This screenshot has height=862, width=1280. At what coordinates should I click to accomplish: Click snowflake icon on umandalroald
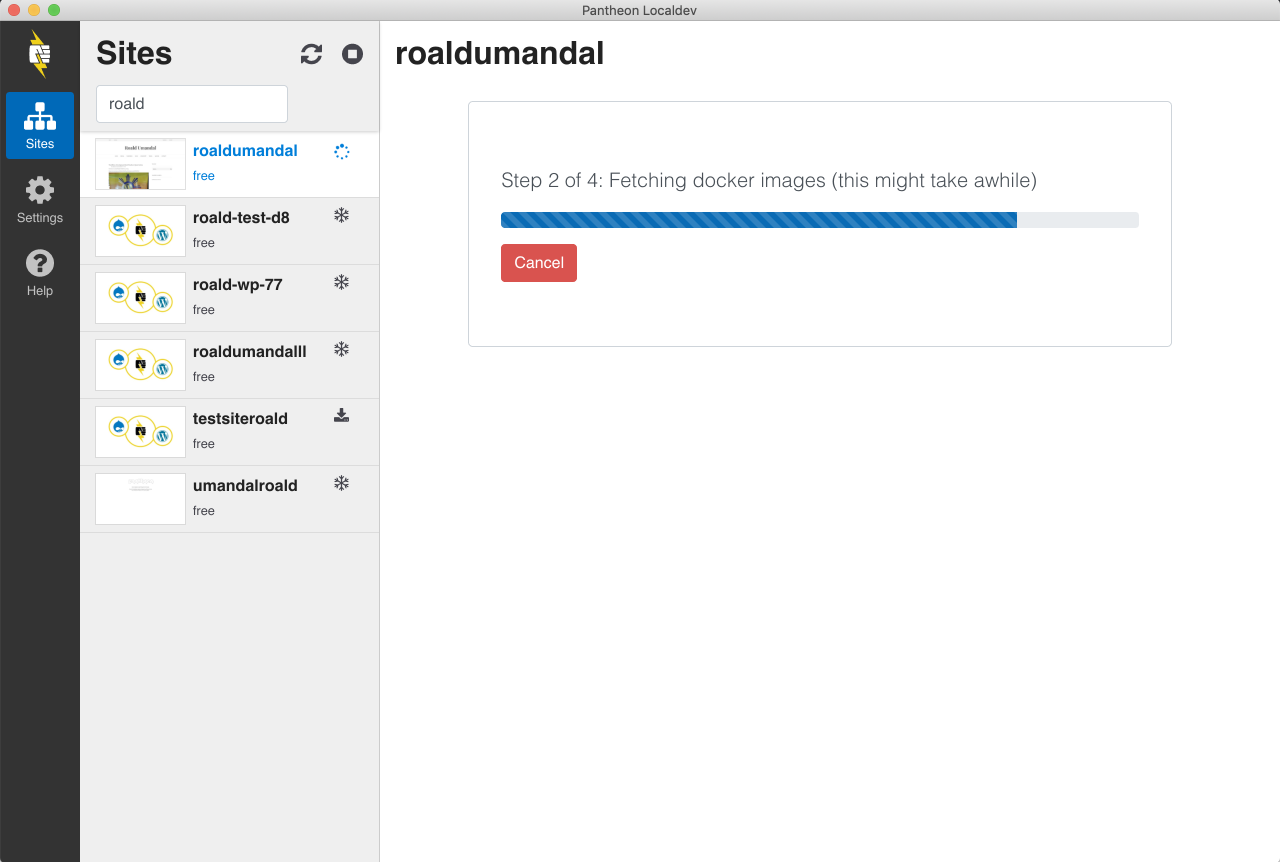(341, 483)
